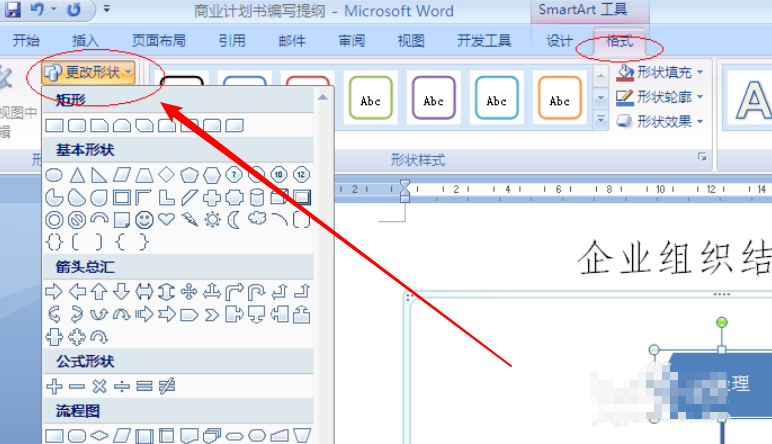This screenshot has height=444, width=772.
Task: Choose the plus sign formula shape
Action: pyautogui.click(x=54, y=386)
